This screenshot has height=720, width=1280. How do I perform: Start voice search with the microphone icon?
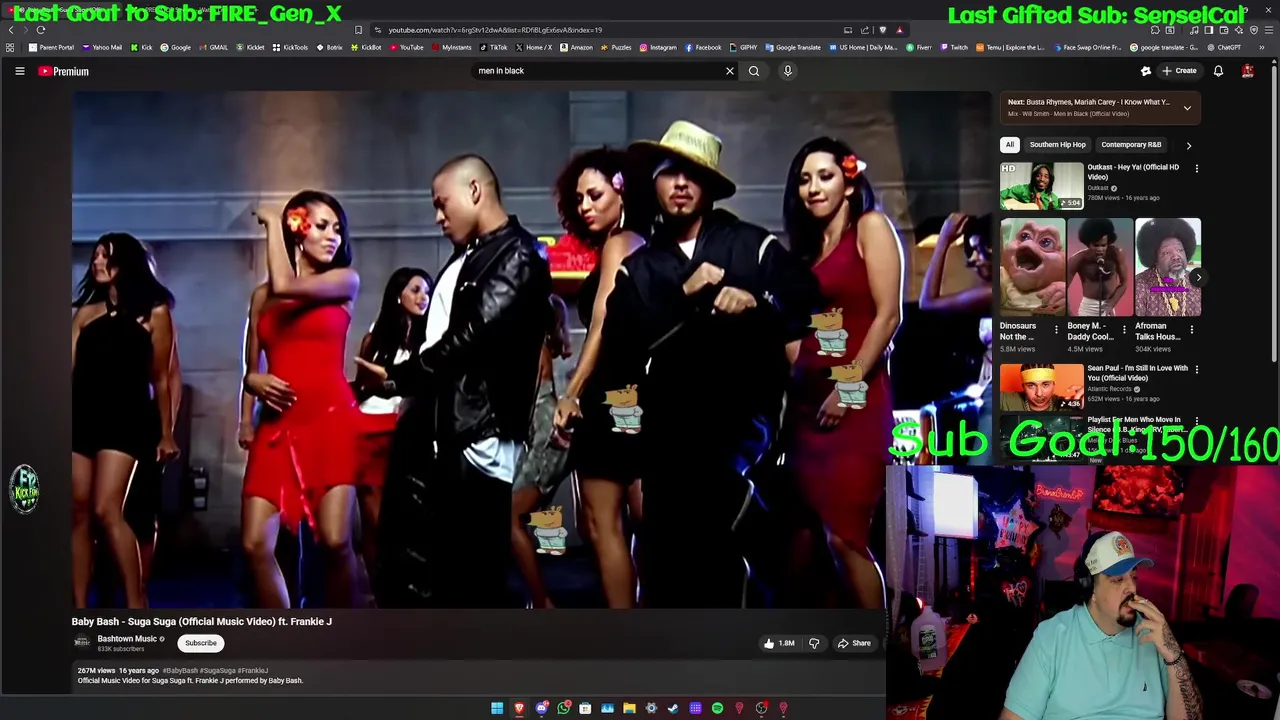pos(788,71)
